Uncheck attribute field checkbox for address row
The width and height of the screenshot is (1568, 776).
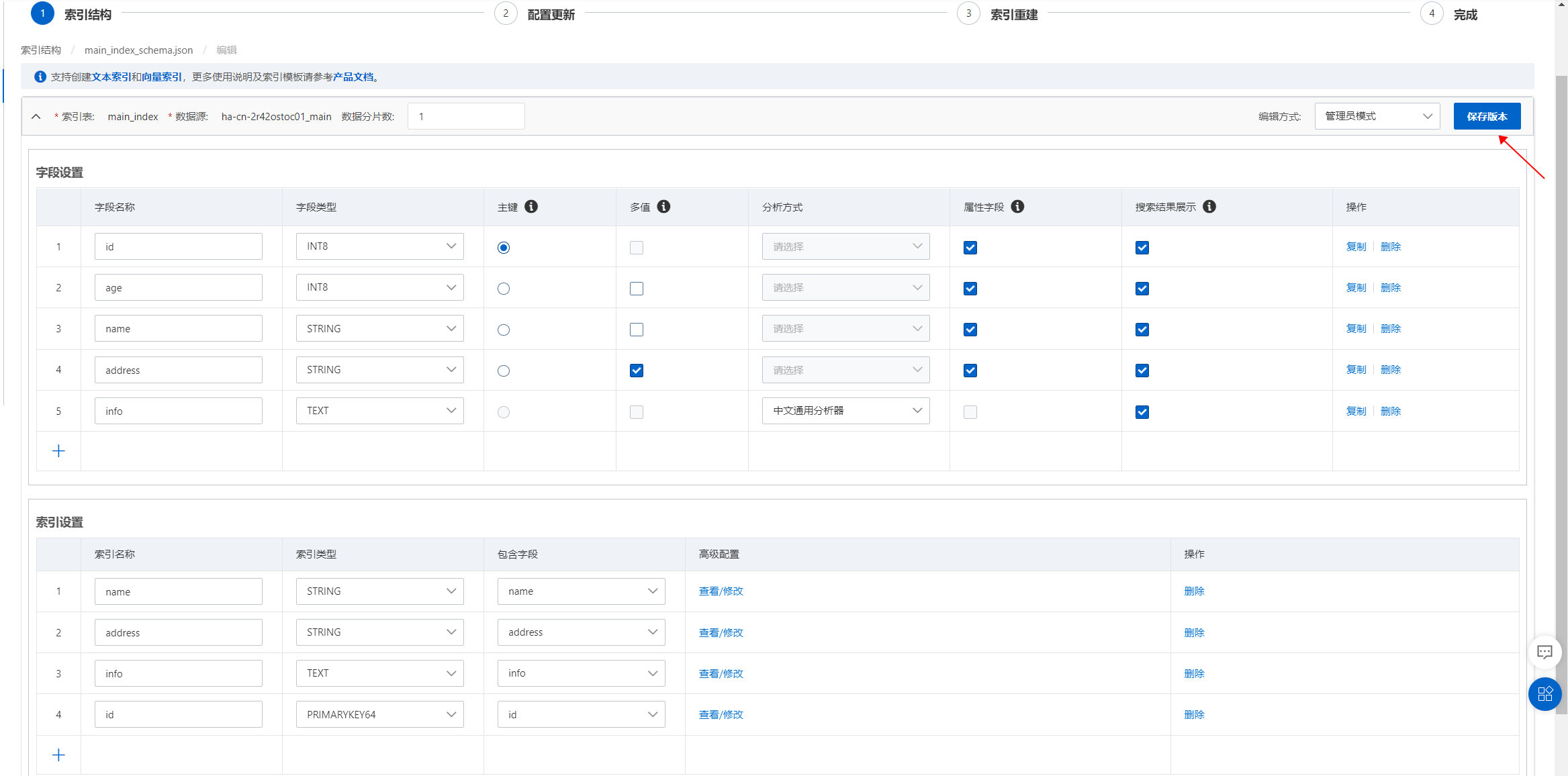coord(970,371)
